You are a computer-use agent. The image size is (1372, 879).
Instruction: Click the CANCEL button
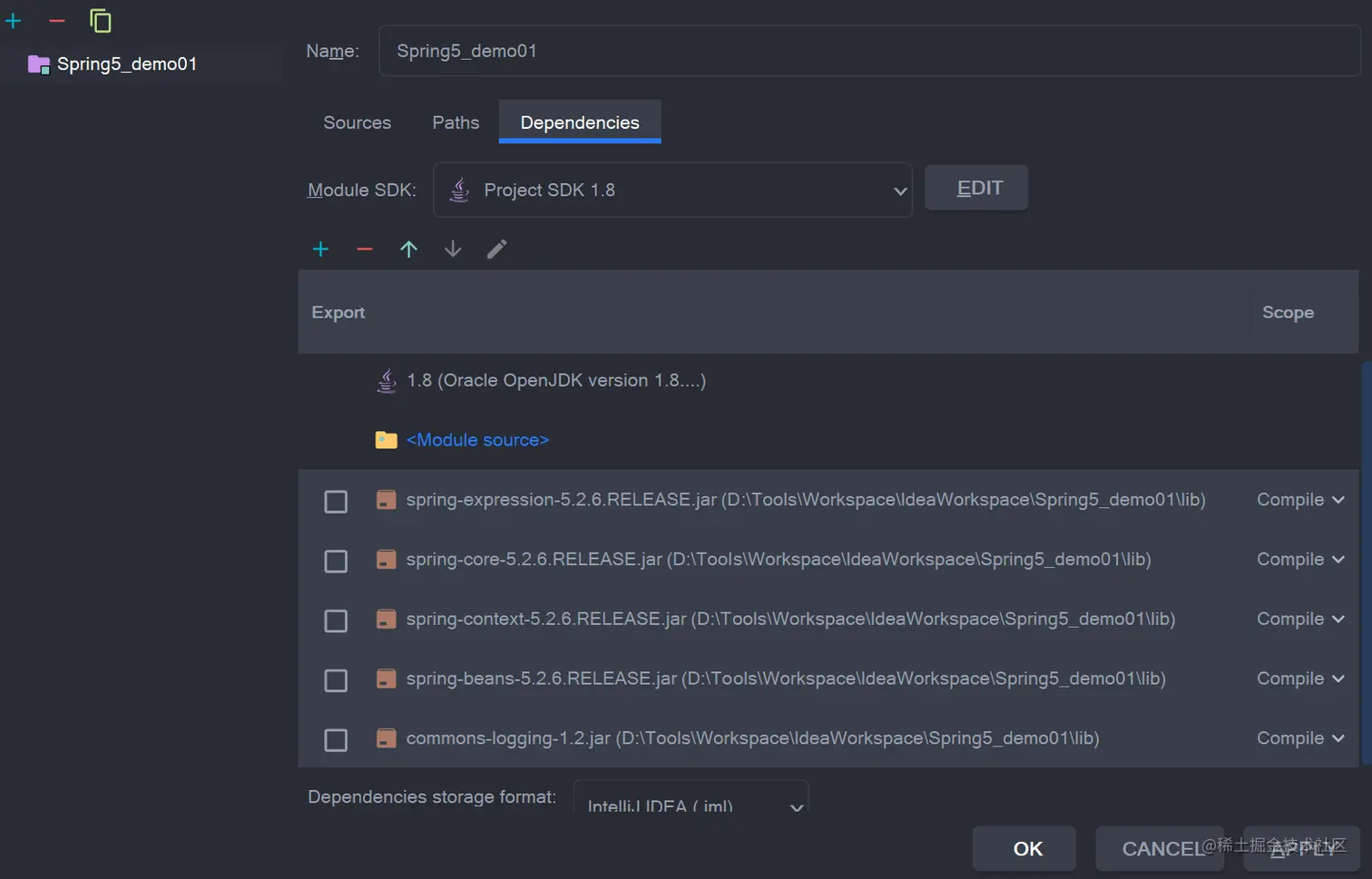pyautogui.click(x=1160, y=848)
